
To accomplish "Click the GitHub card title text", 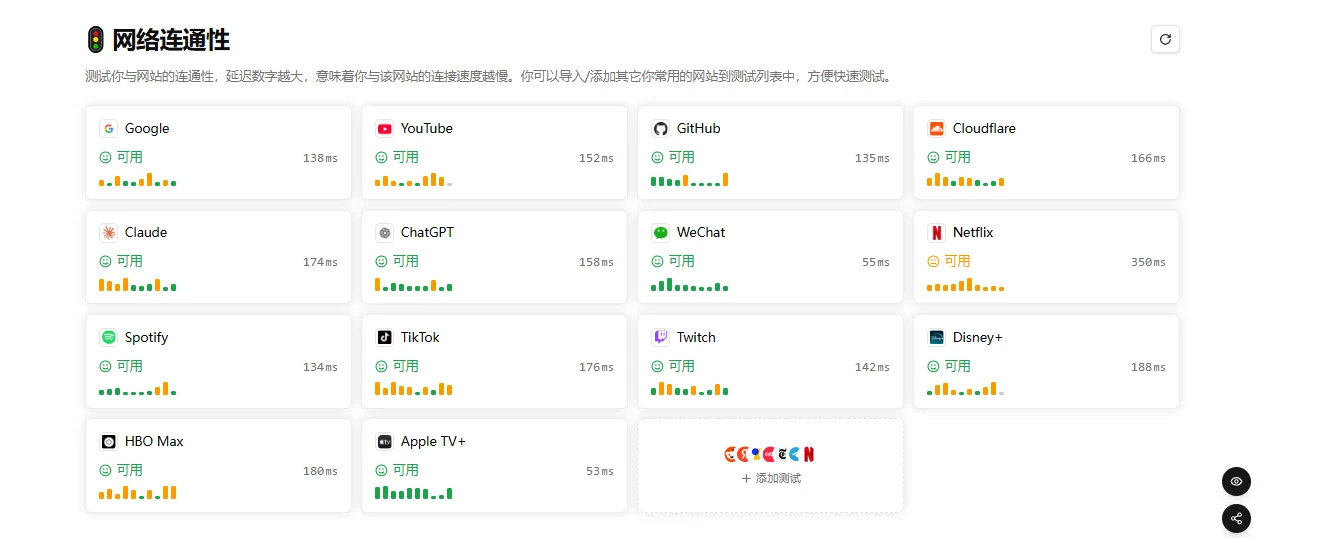I will coord(699,128).
